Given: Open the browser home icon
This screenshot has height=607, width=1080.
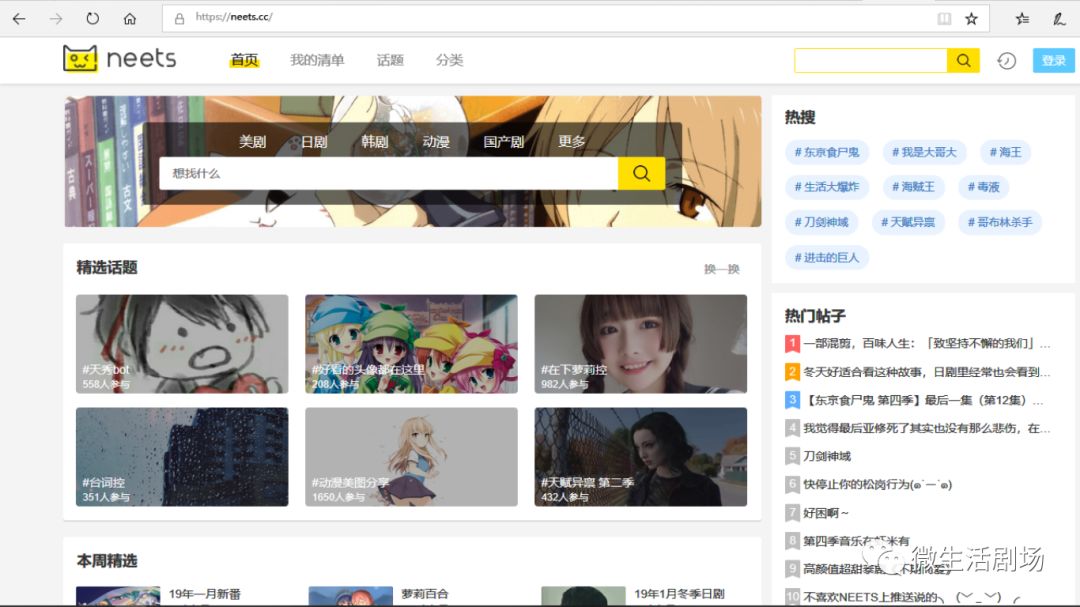Looking at the screenshot, I should coord(129,19).
